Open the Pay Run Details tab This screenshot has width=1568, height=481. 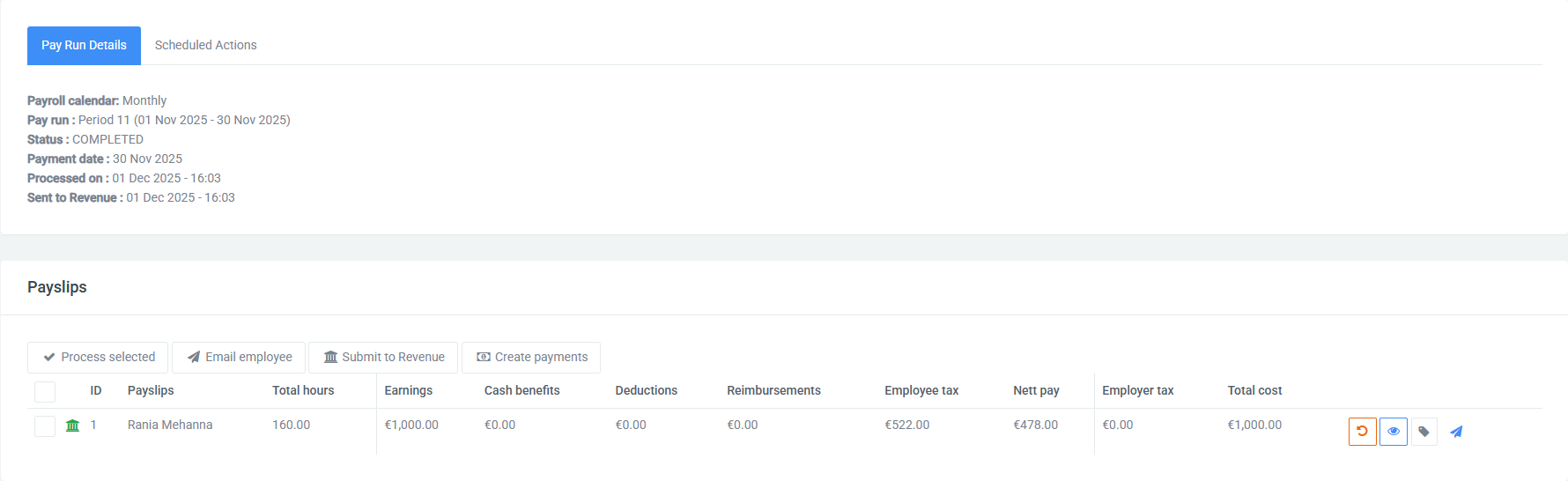(84, 45)
